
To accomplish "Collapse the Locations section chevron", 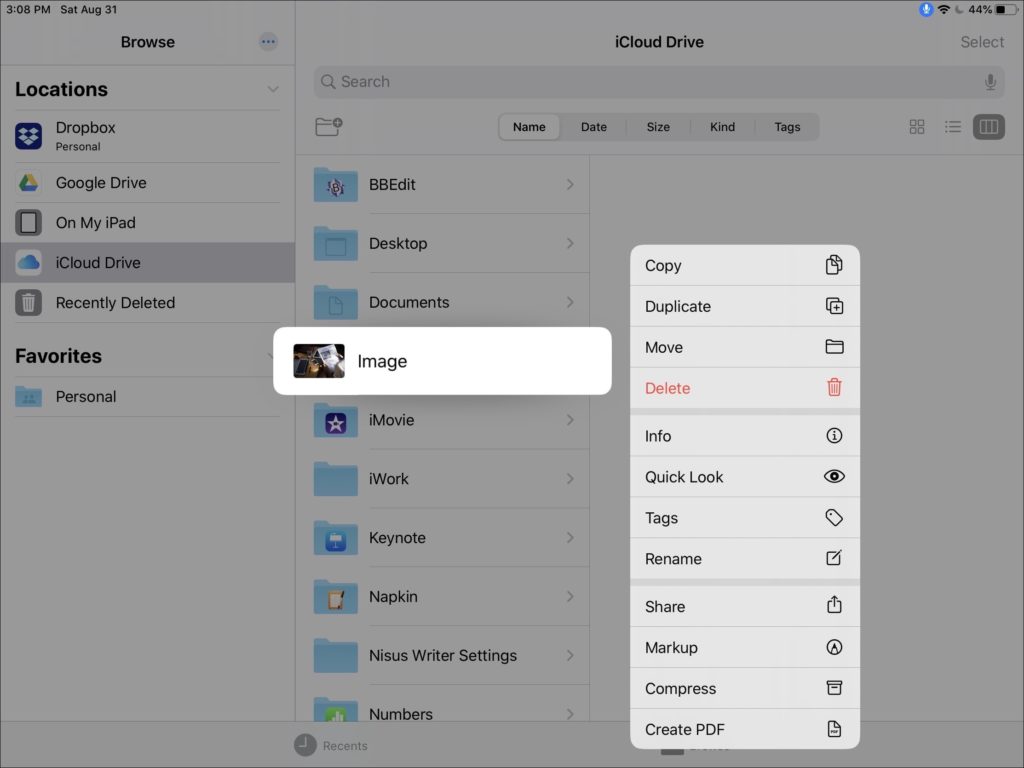I will point(273,89).
